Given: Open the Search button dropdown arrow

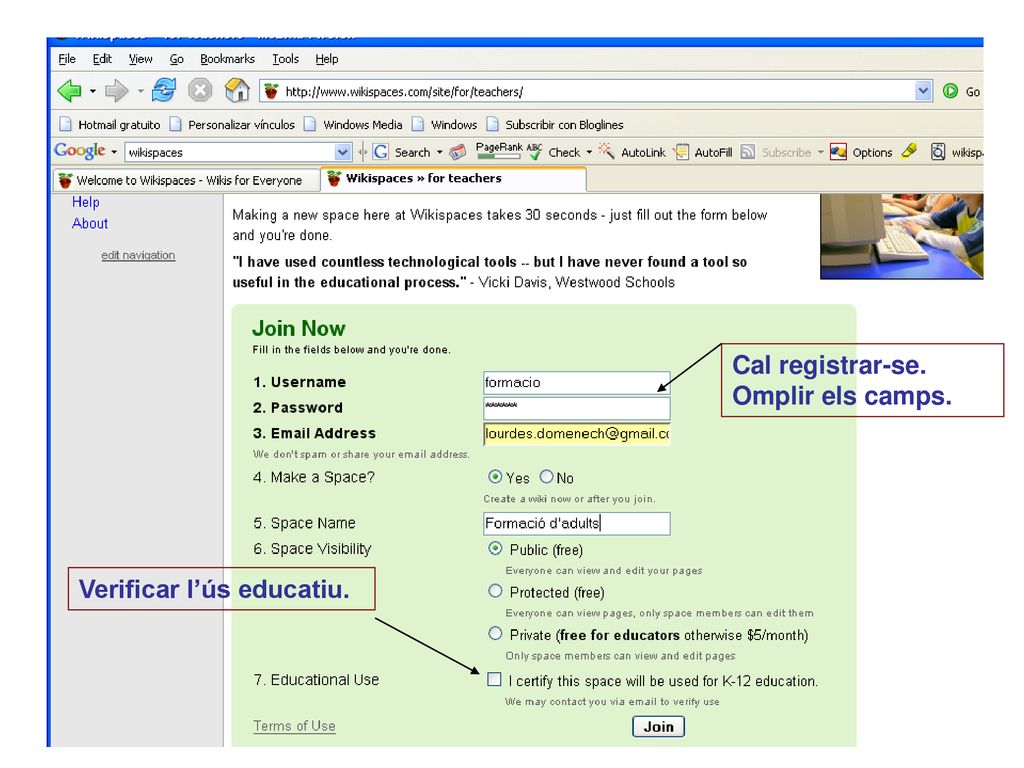Looking at the screenshot, I should [440, 152].
